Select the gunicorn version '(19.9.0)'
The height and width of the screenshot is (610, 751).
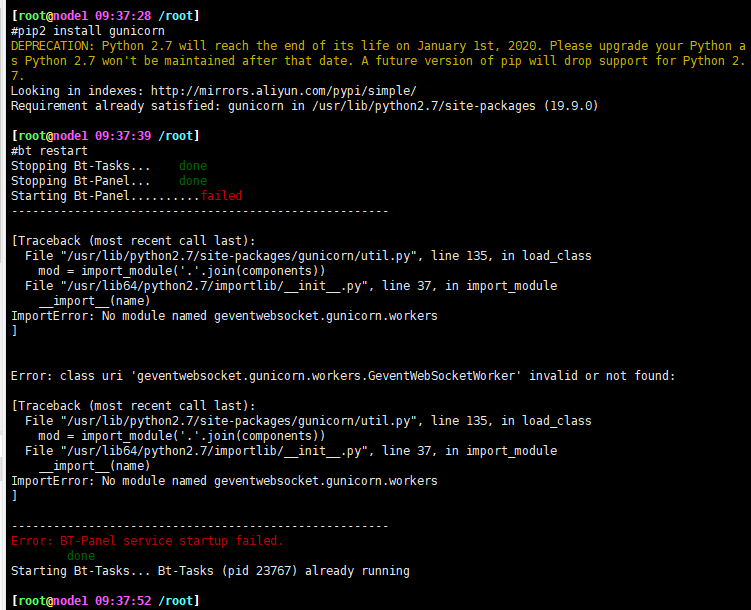(571, 106)
